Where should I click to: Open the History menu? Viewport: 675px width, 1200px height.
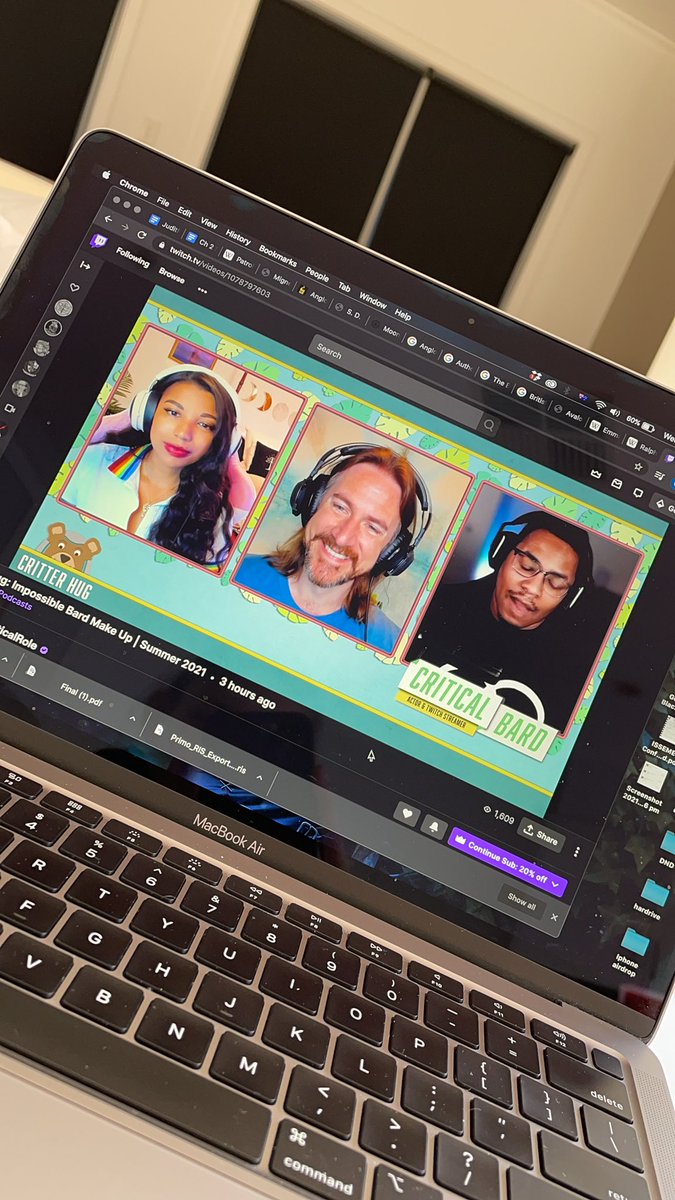pos(238,237)
